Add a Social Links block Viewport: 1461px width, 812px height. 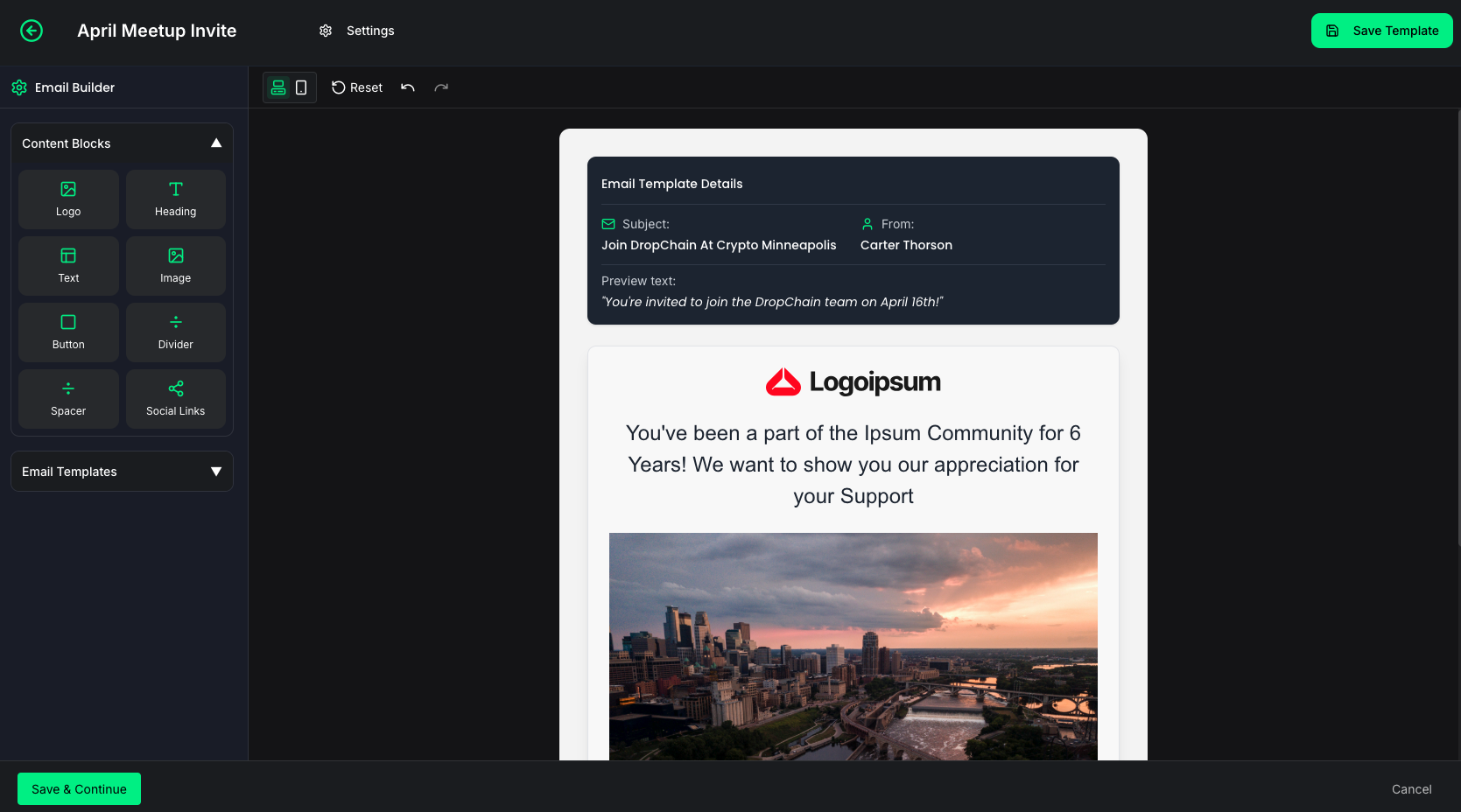(x=176, y=399)
